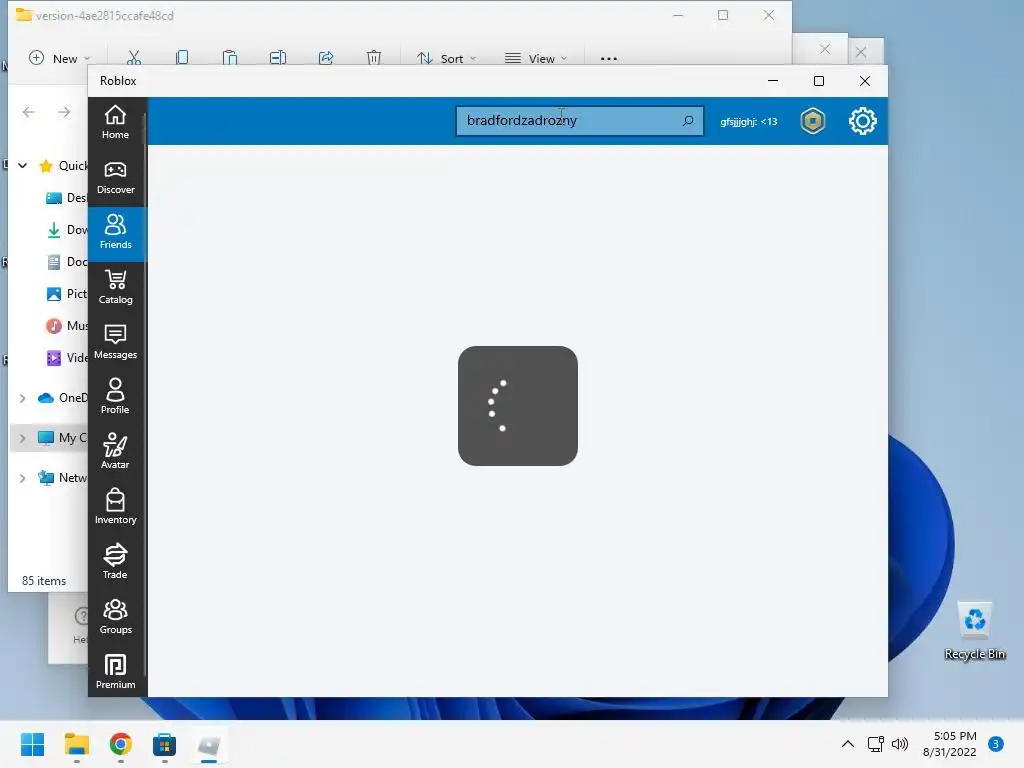Open Messages in Roblox sidebar

pos(116,342)
